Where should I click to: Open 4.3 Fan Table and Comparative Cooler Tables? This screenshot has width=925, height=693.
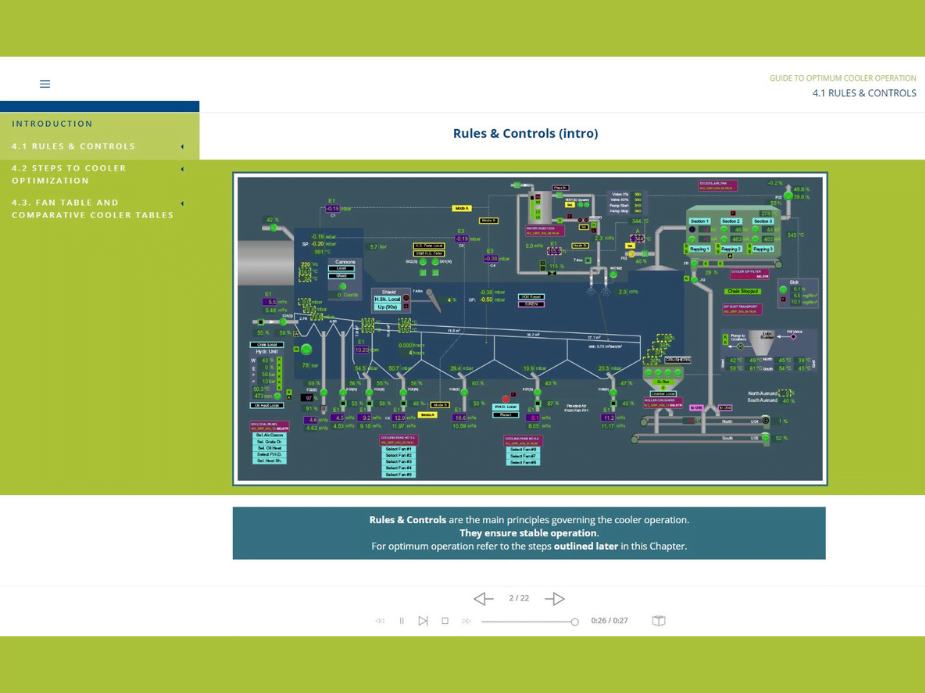93,209
